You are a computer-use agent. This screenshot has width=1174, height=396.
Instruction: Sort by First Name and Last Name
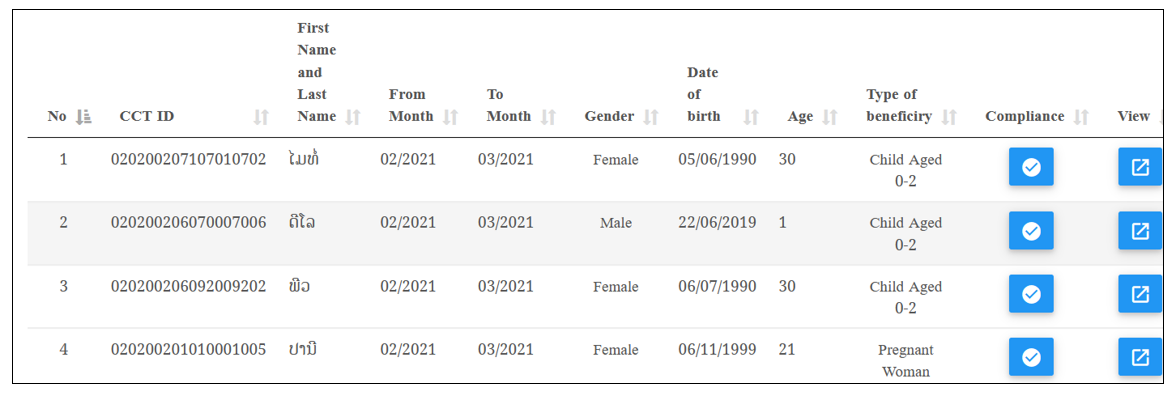[353, 117]
